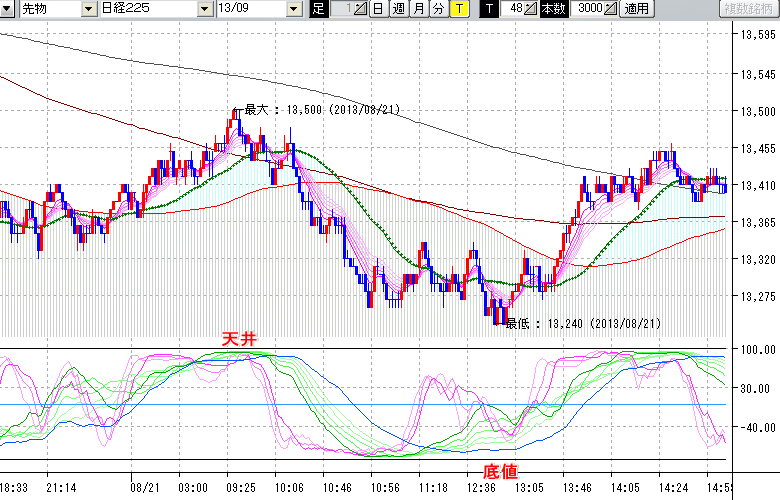The width and height of the screenshot is (780, 500).
Task: Click the spinner beside the 3000 value
Action: point(611,9)
